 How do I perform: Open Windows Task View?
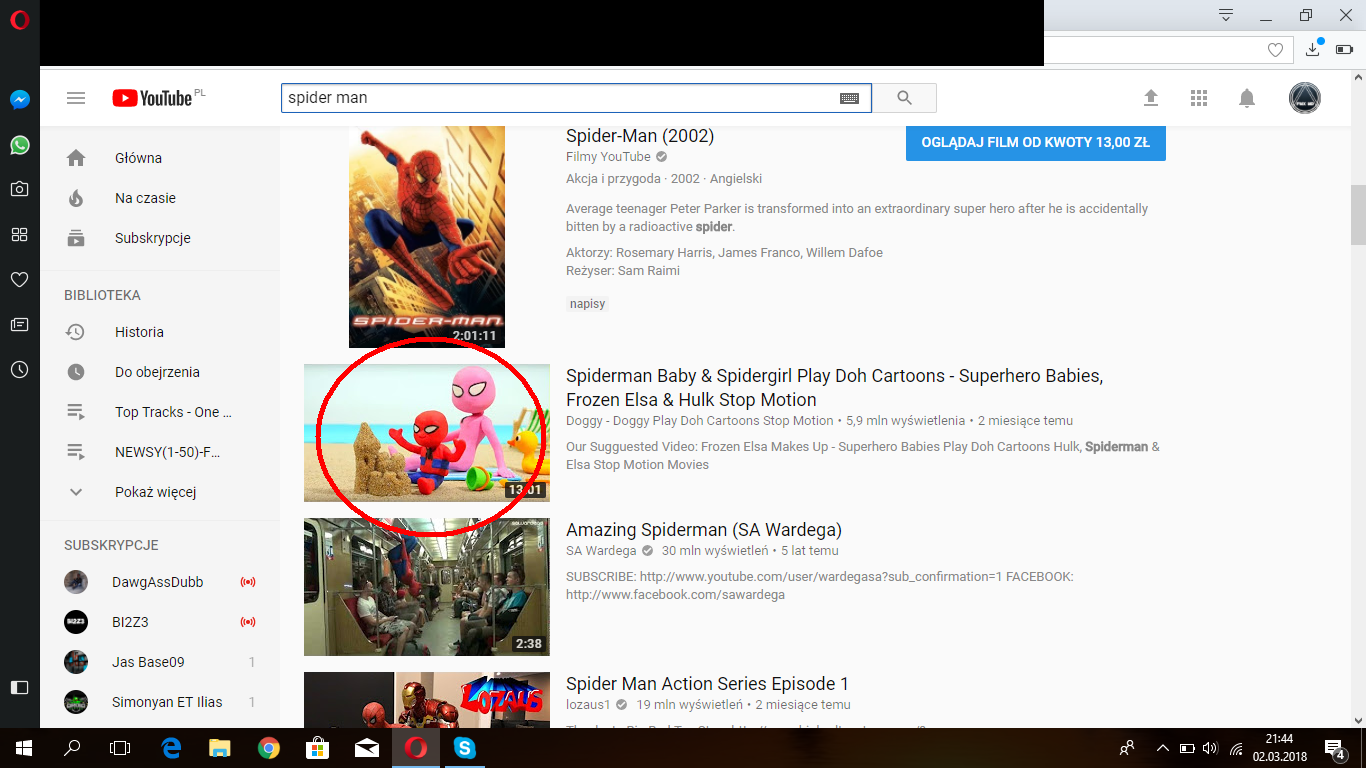click(x=120, y=748)
